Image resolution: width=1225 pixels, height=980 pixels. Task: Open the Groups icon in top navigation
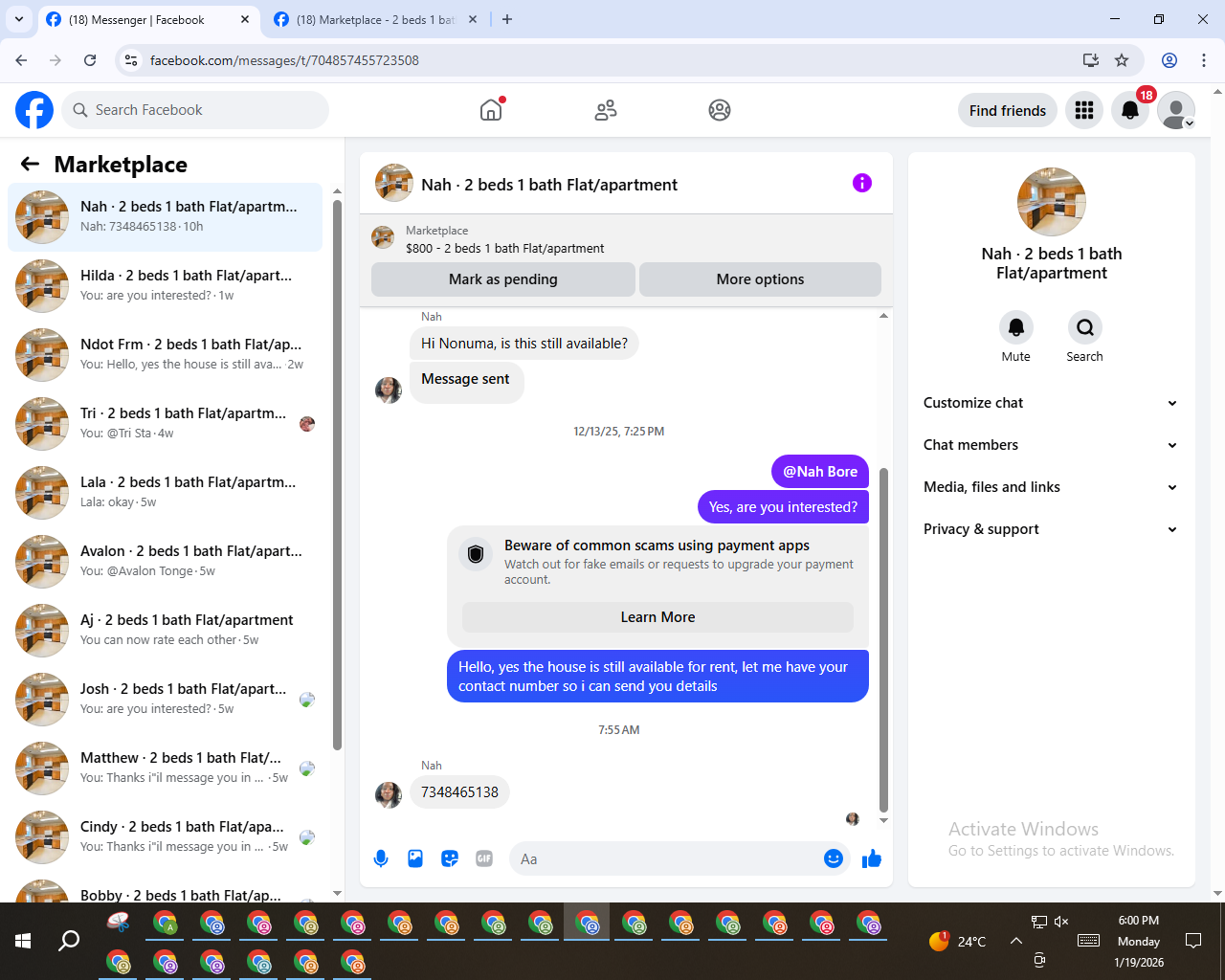720,110
